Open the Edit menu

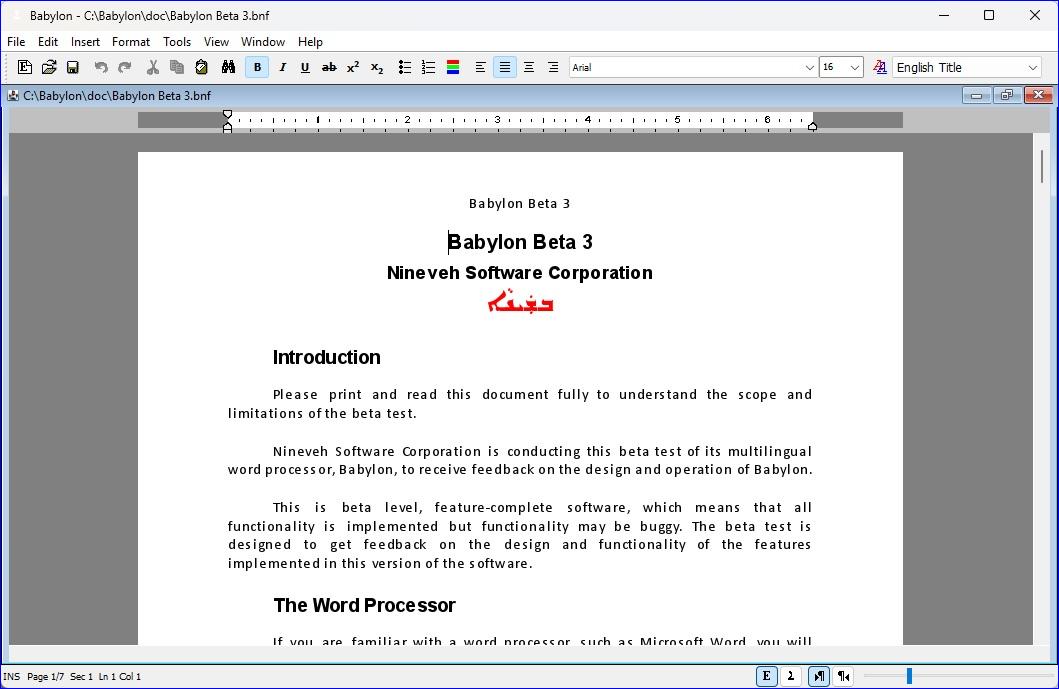(x=48, y=42)
